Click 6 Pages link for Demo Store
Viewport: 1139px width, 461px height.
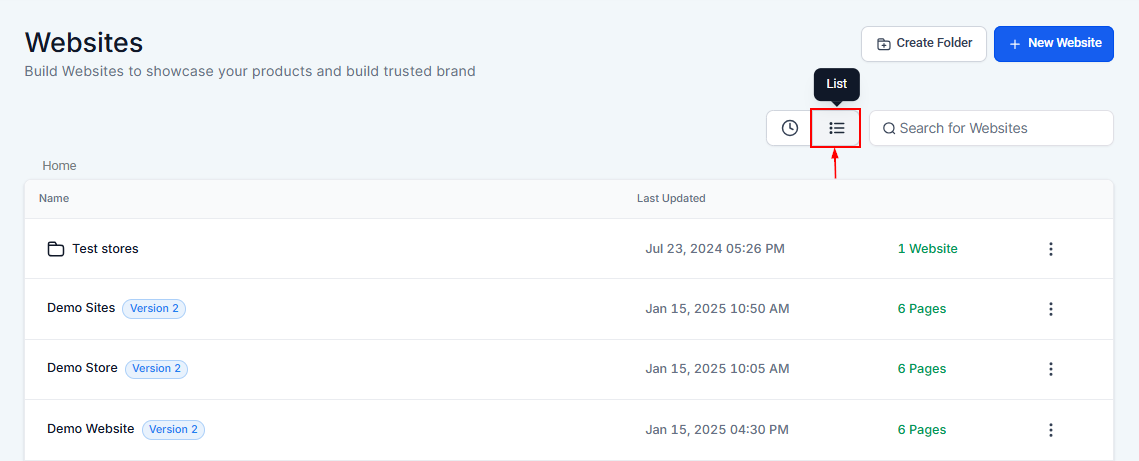(x=921, y=369)
